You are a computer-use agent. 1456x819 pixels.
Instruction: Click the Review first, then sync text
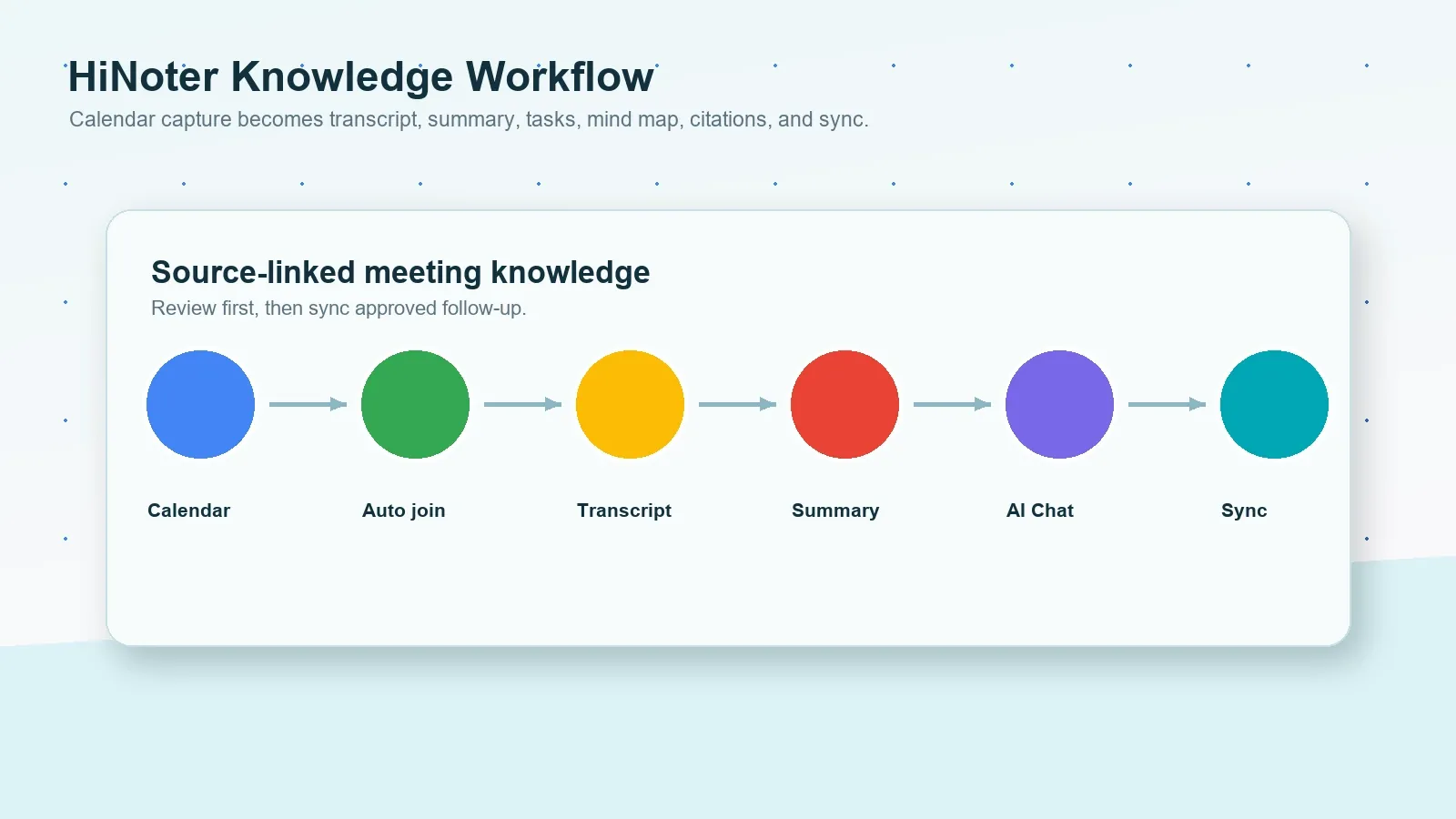[x=339, y=308]
